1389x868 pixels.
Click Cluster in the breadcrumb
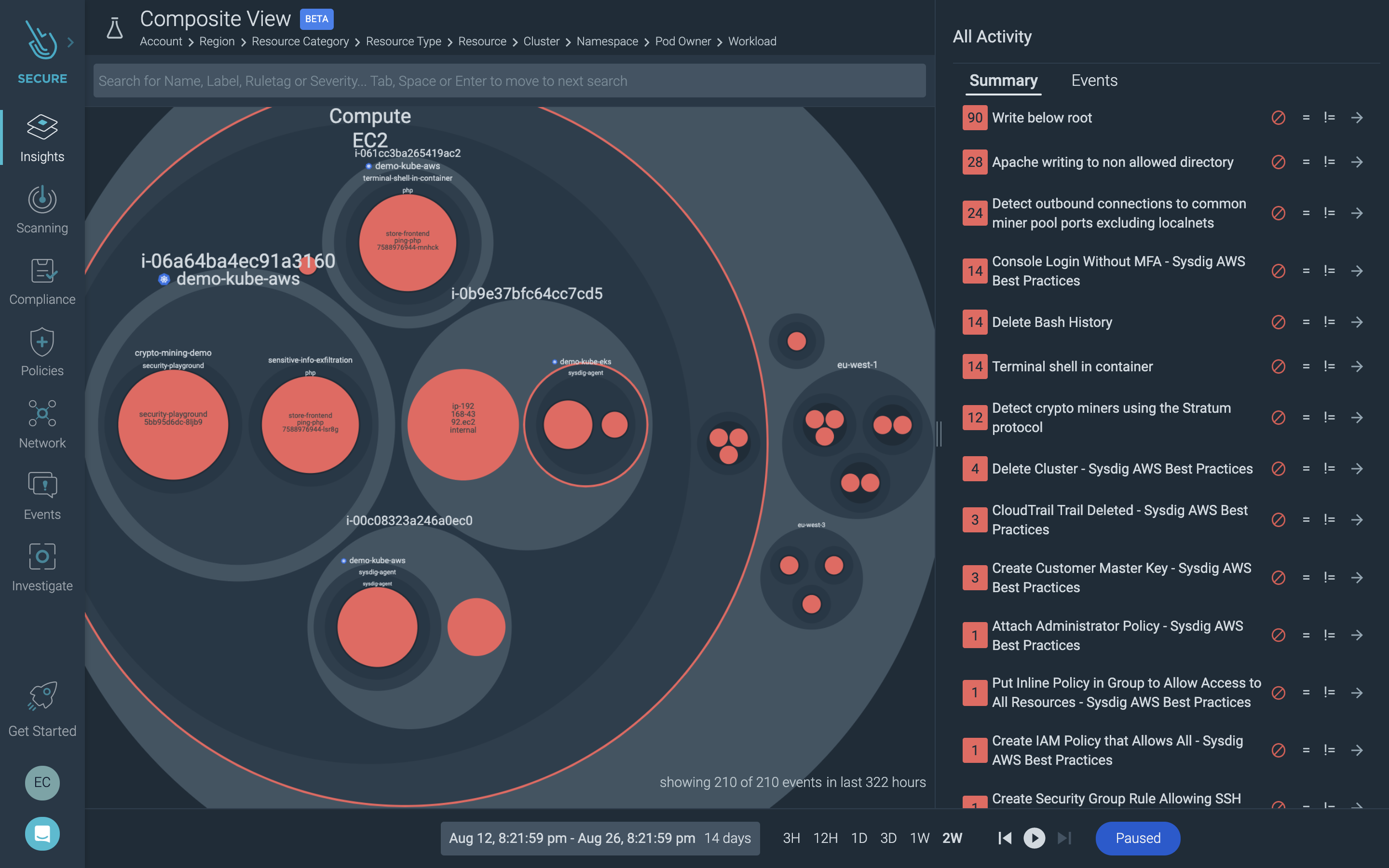click(x=541, y=41)
